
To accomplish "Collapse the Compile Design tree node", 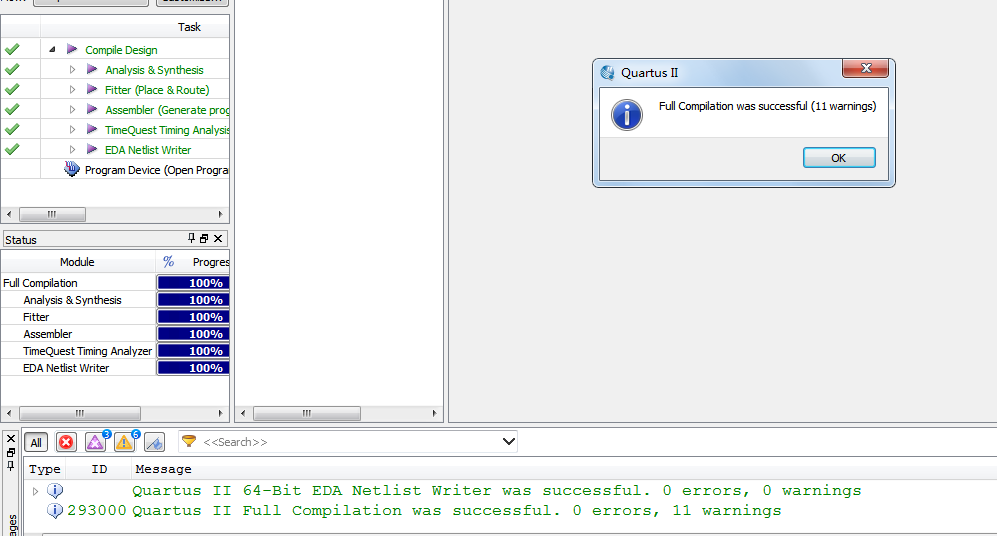I will [x=52, y=50].
